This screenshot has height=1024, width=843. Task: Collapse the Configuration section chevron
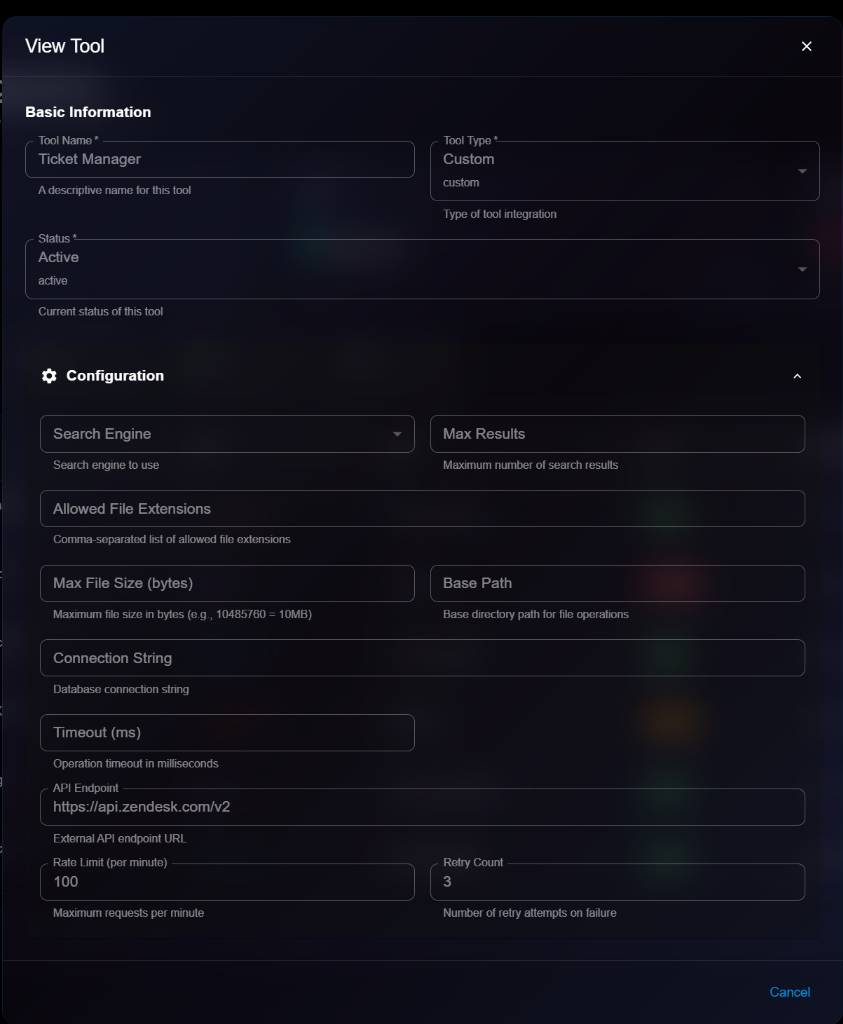(x=797, y=375)
